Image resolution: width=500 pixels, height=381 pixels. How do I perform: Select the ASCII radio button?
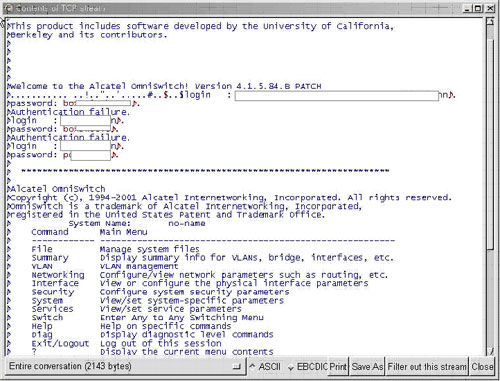coord(266,367)
